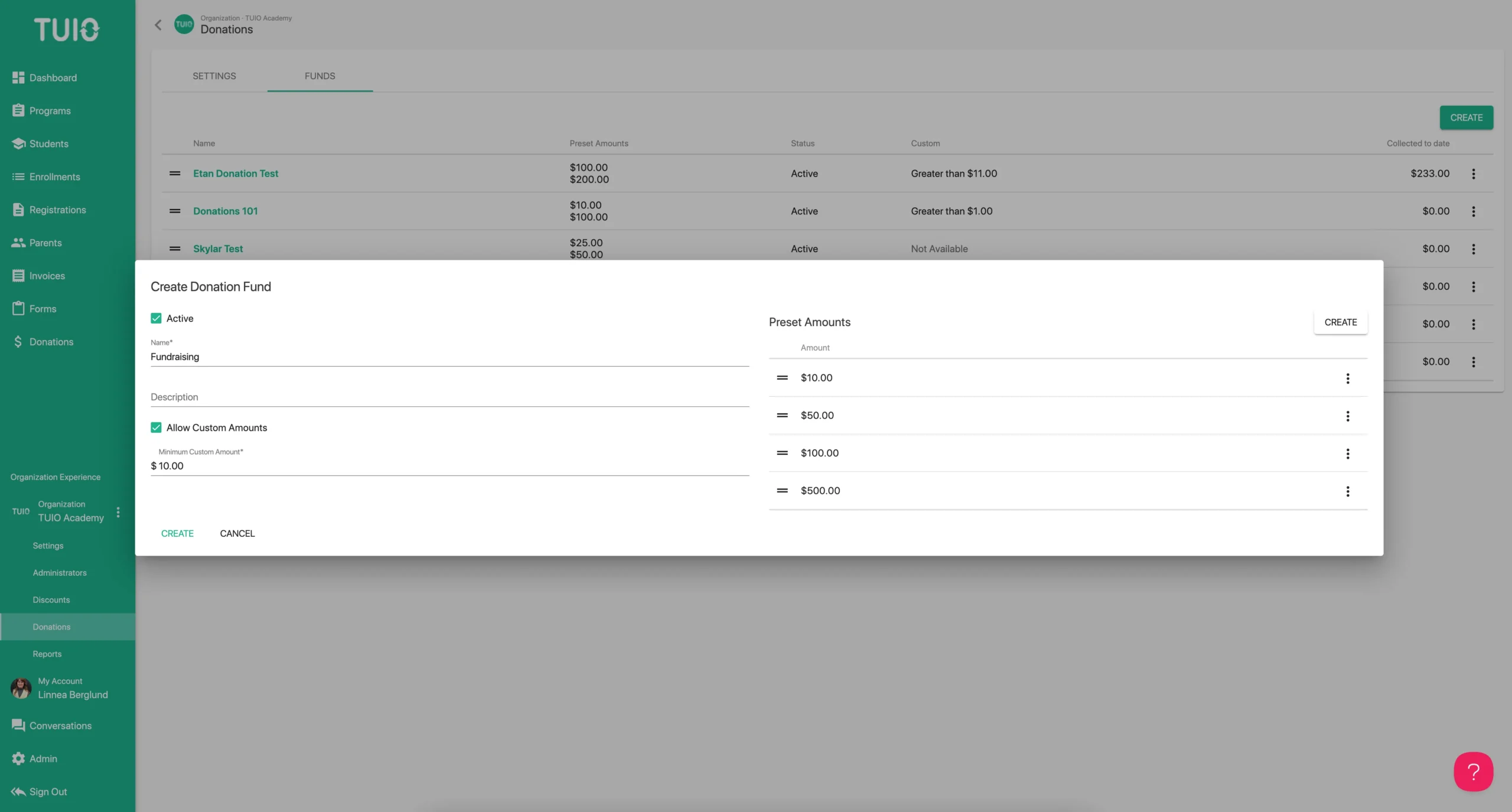Open Reports under Organization menu

(47, 654)
